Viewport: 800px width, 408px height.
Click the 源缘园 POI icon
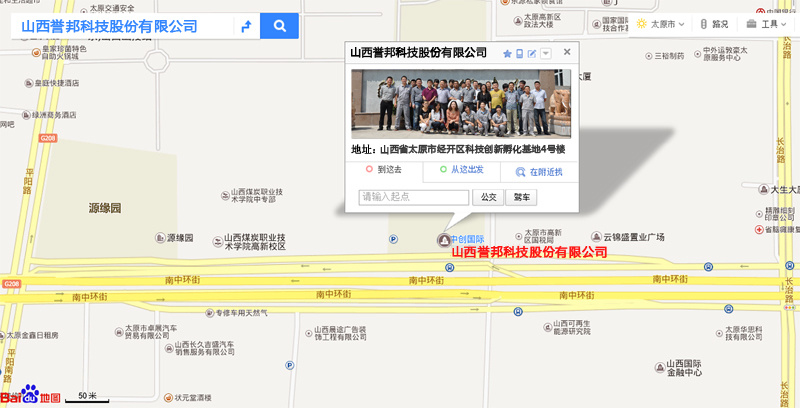click(x=160, y=238)
